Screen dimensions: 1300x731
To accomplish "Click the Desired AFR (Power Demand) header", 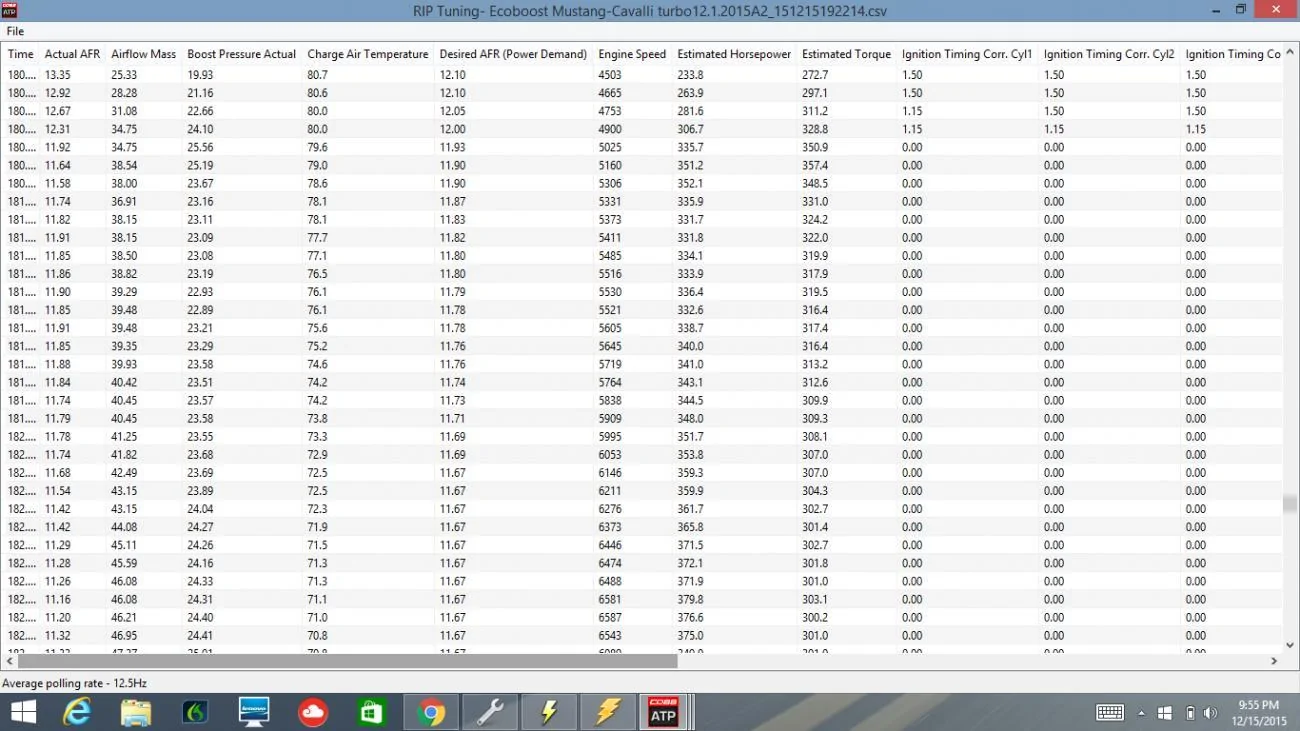I will point(513,54).
